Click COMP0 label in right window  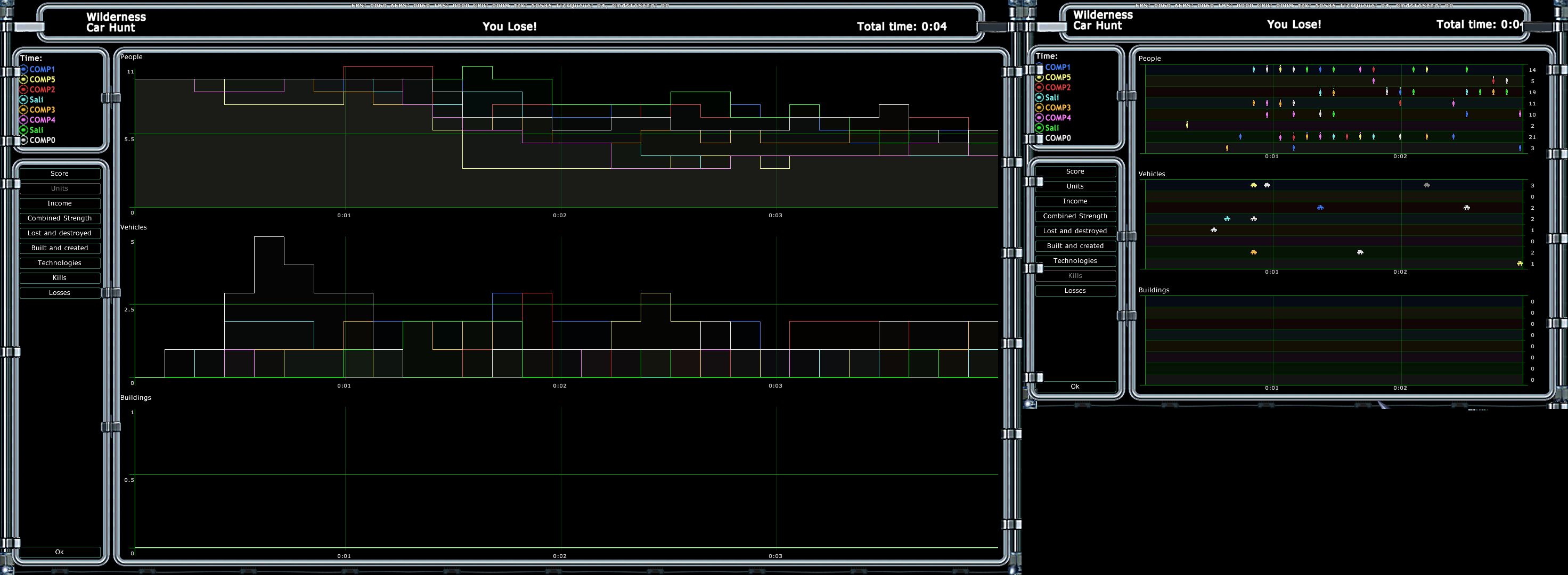pyautogui.click(x=1058, y=138)
